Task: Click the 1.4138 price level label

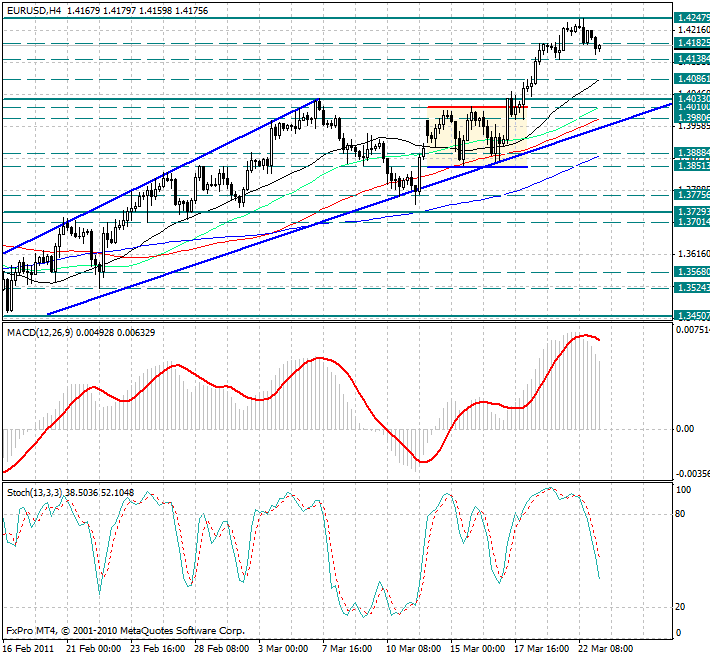Action: 692,59
